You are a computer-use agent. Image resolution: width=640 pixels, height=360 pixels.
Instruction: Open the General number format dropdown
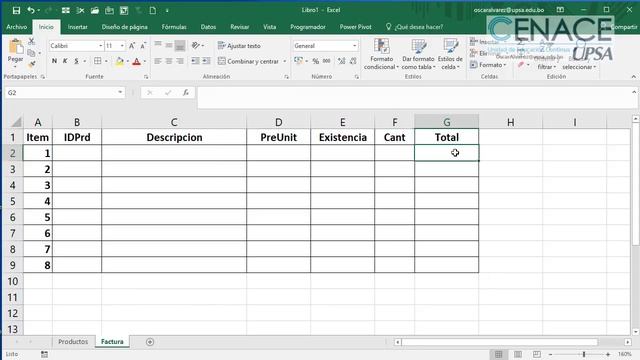(354, 46)
